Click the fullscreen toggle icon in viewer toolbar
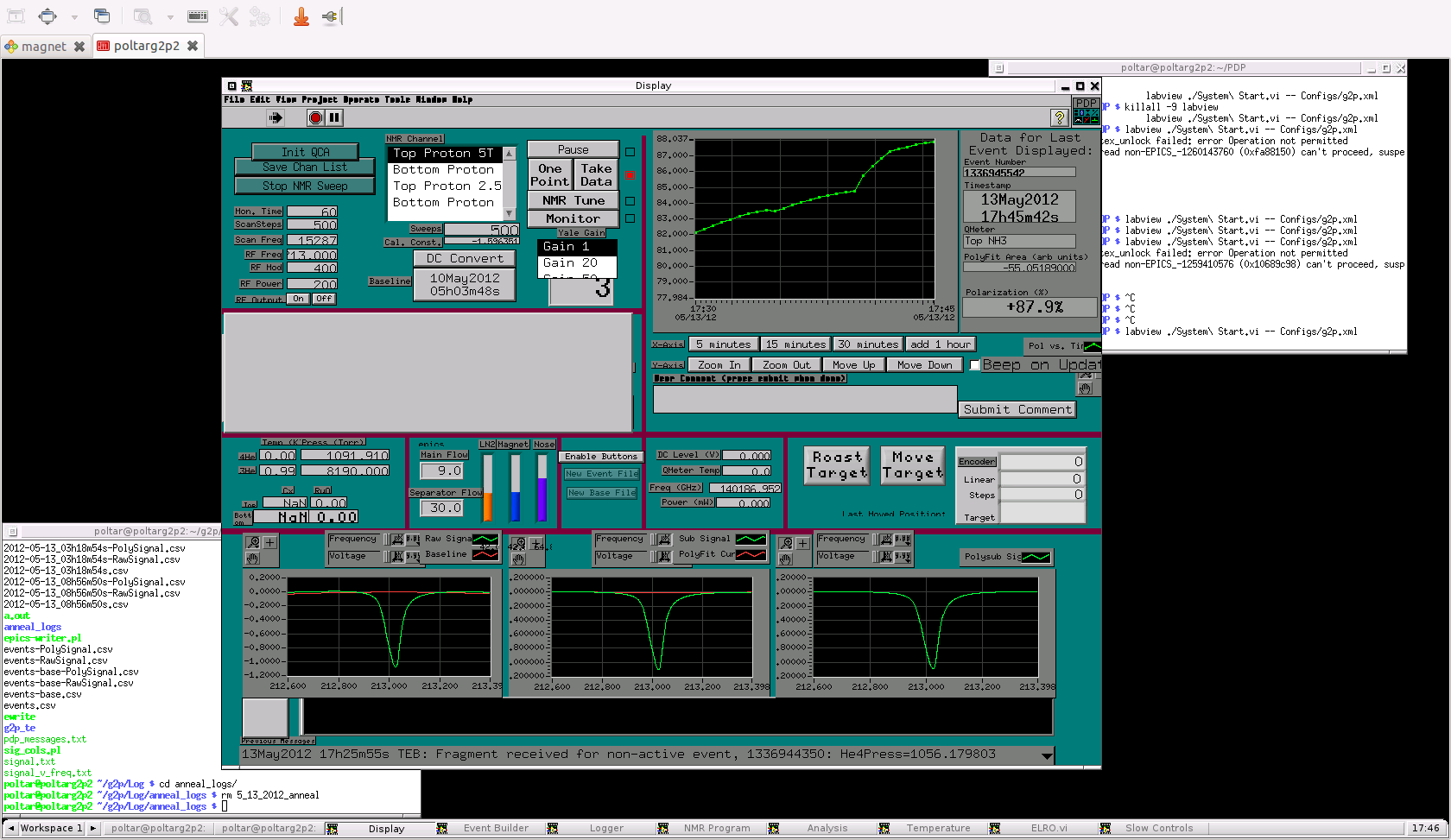The width and height of the screenshot is (1451, 840). pyautogui.click(x=17, y=16)
